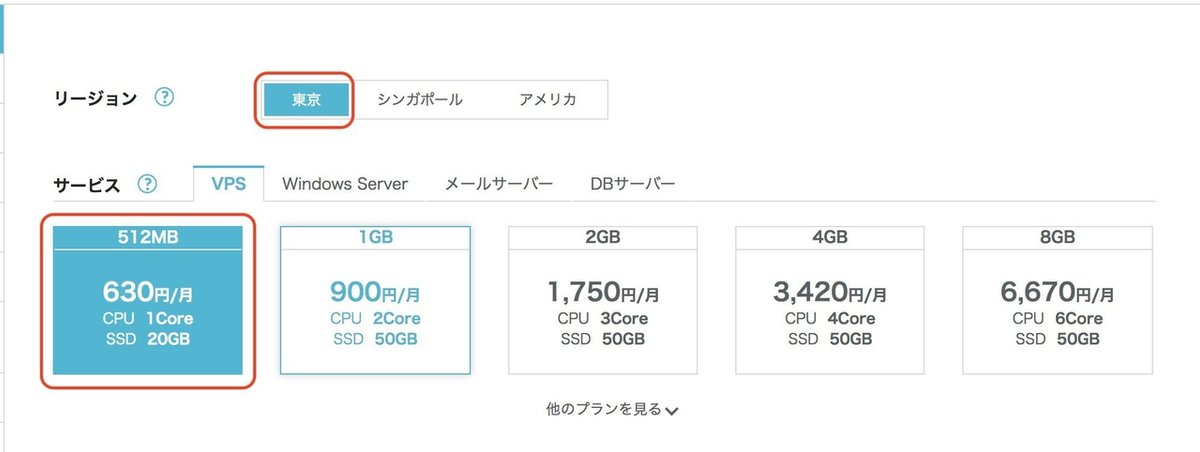Image resolution: width=1200 pixels, height=452 pixels.
Task: Click the 8GB header label
Action: [1057, 237]
